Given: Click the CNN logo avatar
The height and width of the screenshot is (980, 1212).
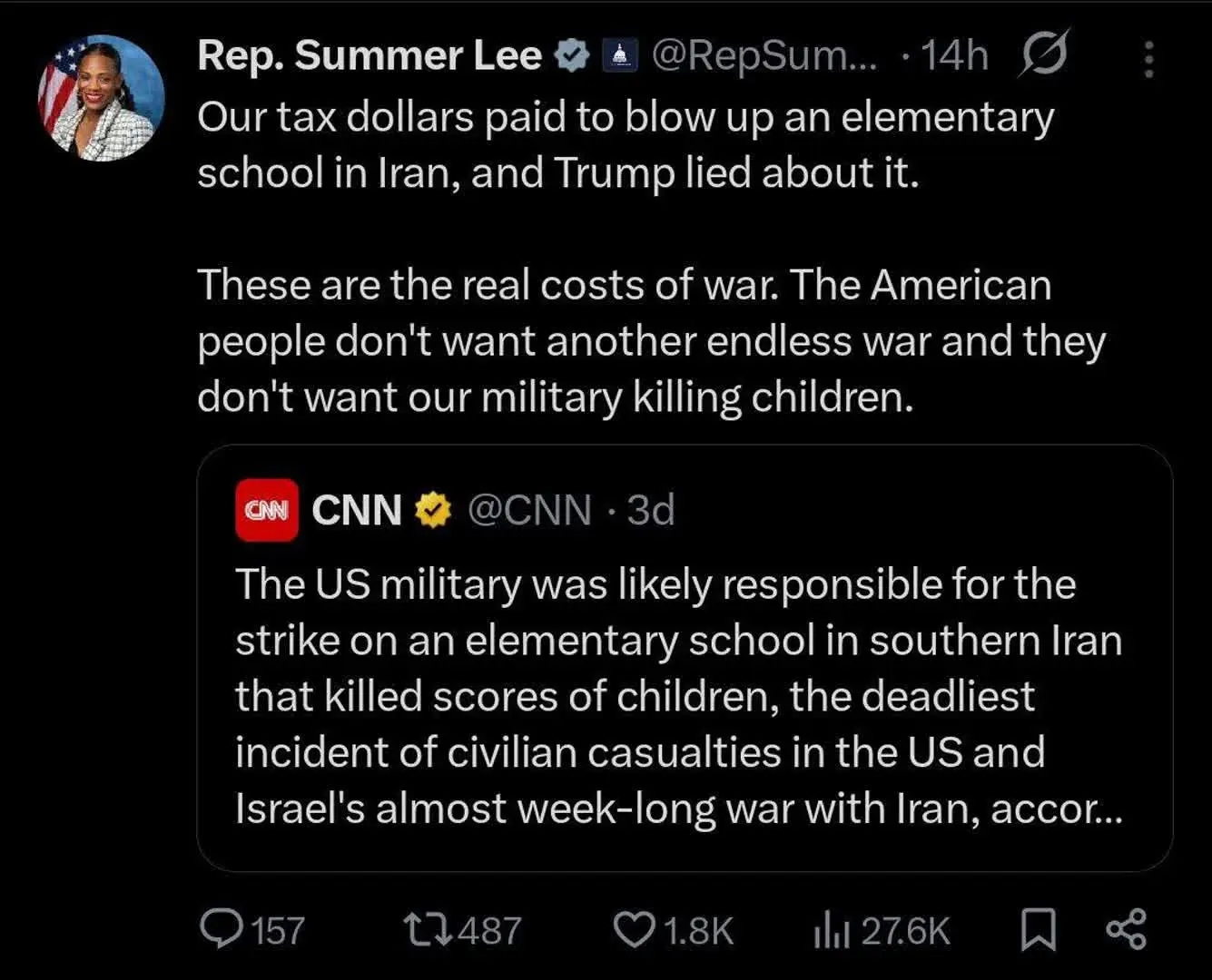Looking at the screenshot, I should click(x=267, y=510).
